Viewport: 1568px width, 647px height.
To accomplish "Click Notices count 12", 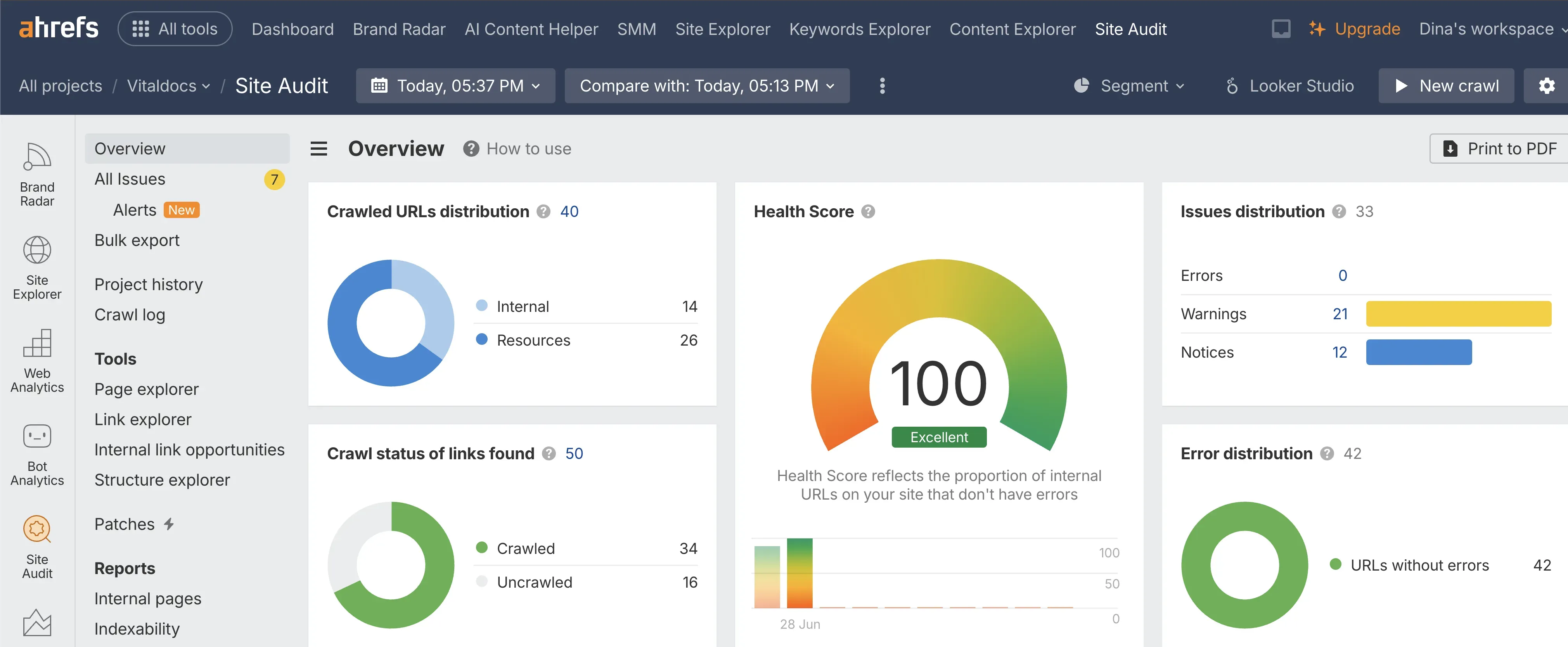I will [1339, 353].
